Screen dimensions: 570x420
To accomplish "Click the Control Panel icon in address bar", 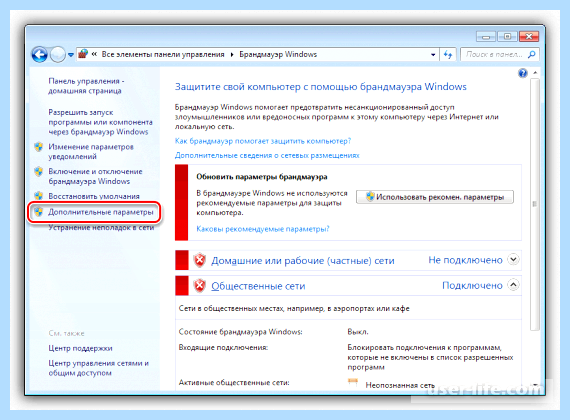I will pos(83,54).
